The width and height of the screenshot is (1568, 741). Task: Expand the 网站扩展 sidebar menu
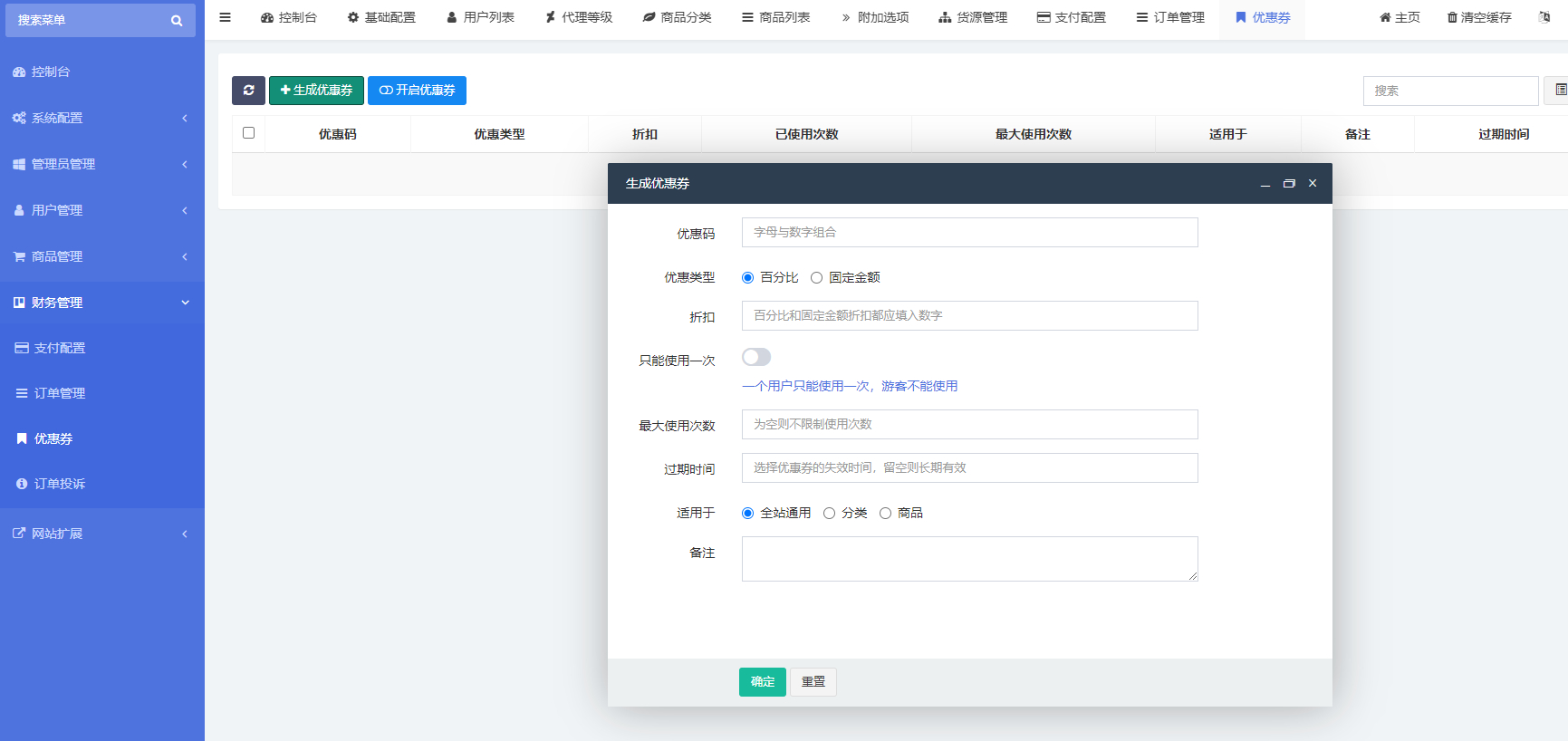click(x=101, y=534)
